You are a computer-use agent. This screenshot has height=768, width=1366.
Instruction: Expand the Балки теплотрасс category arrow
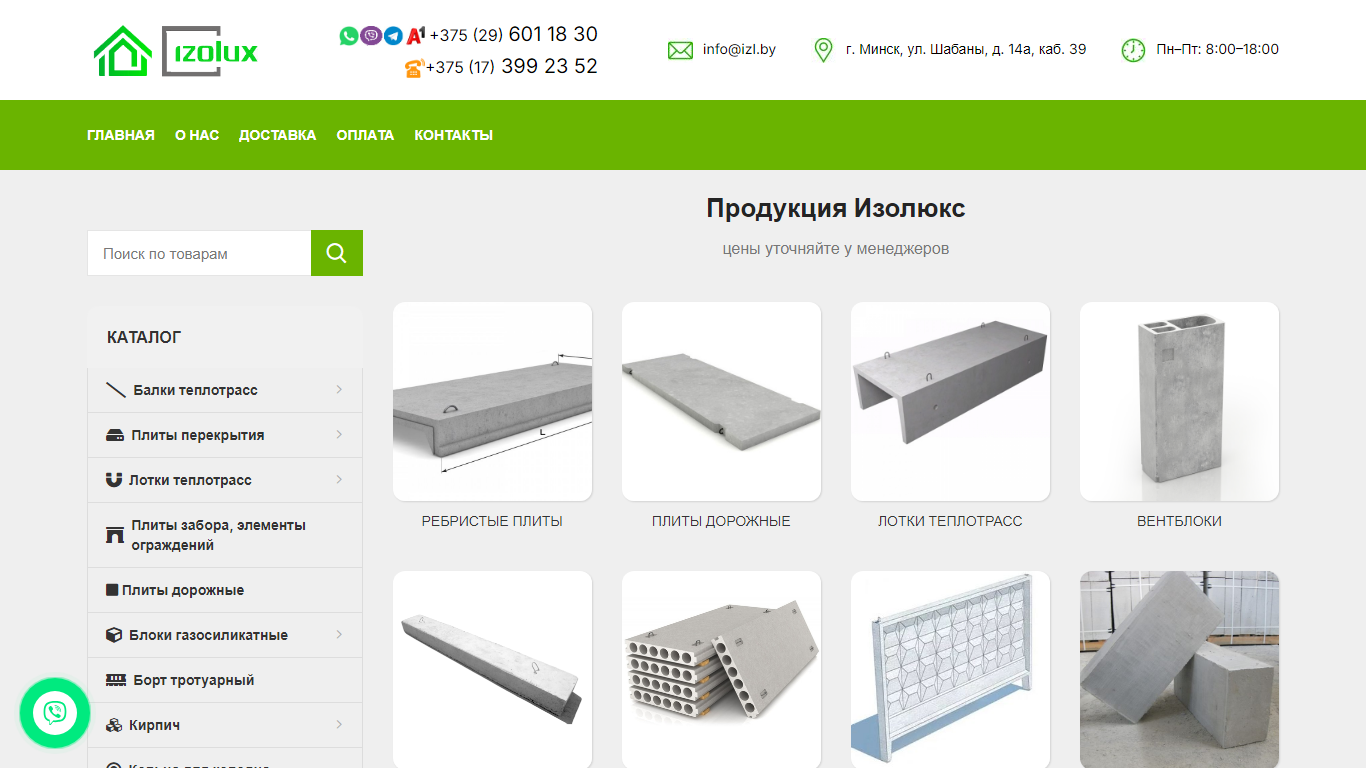coord(339,390)
